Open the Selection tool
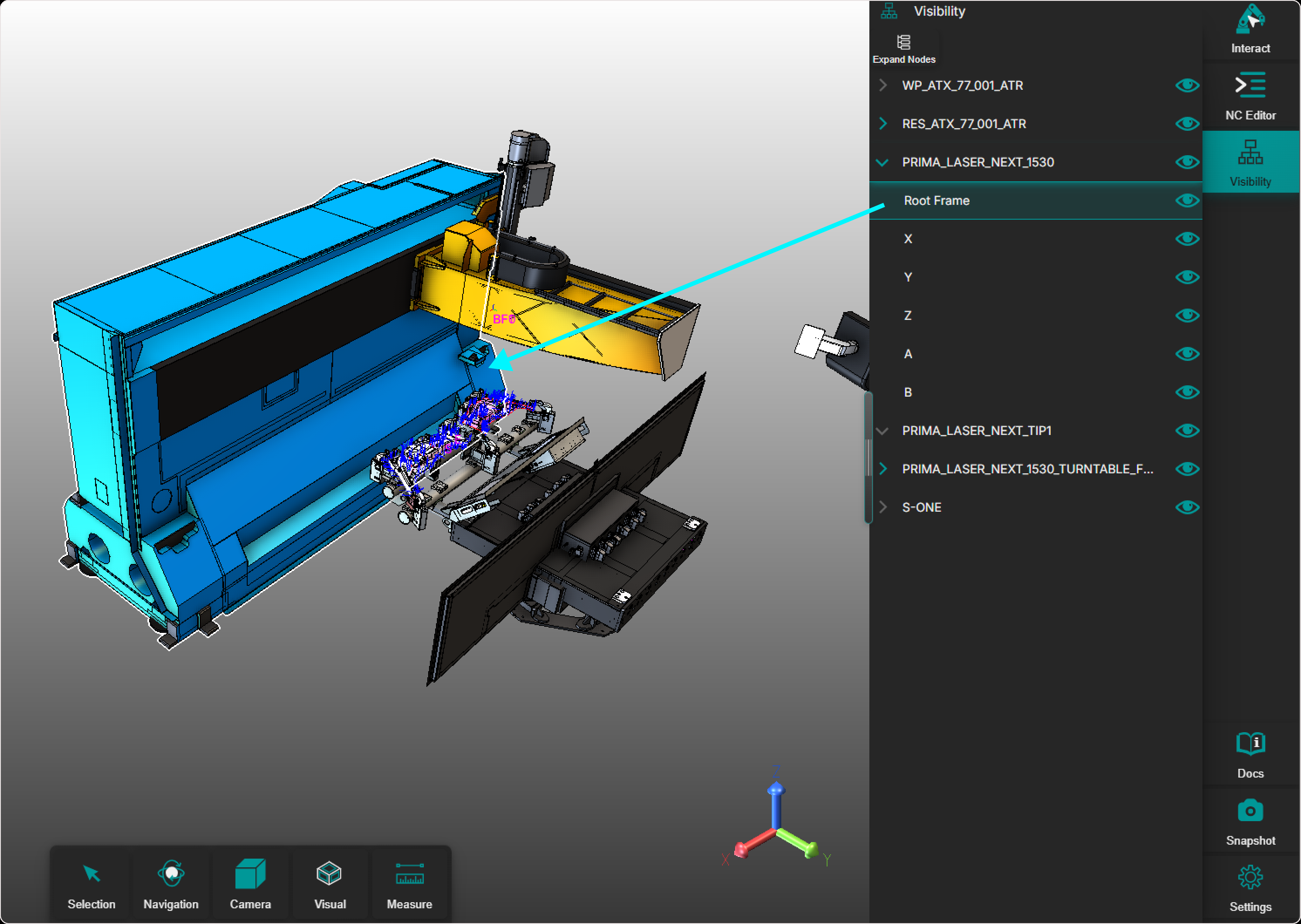1301x924 pixels. click(x=92, y=884)
